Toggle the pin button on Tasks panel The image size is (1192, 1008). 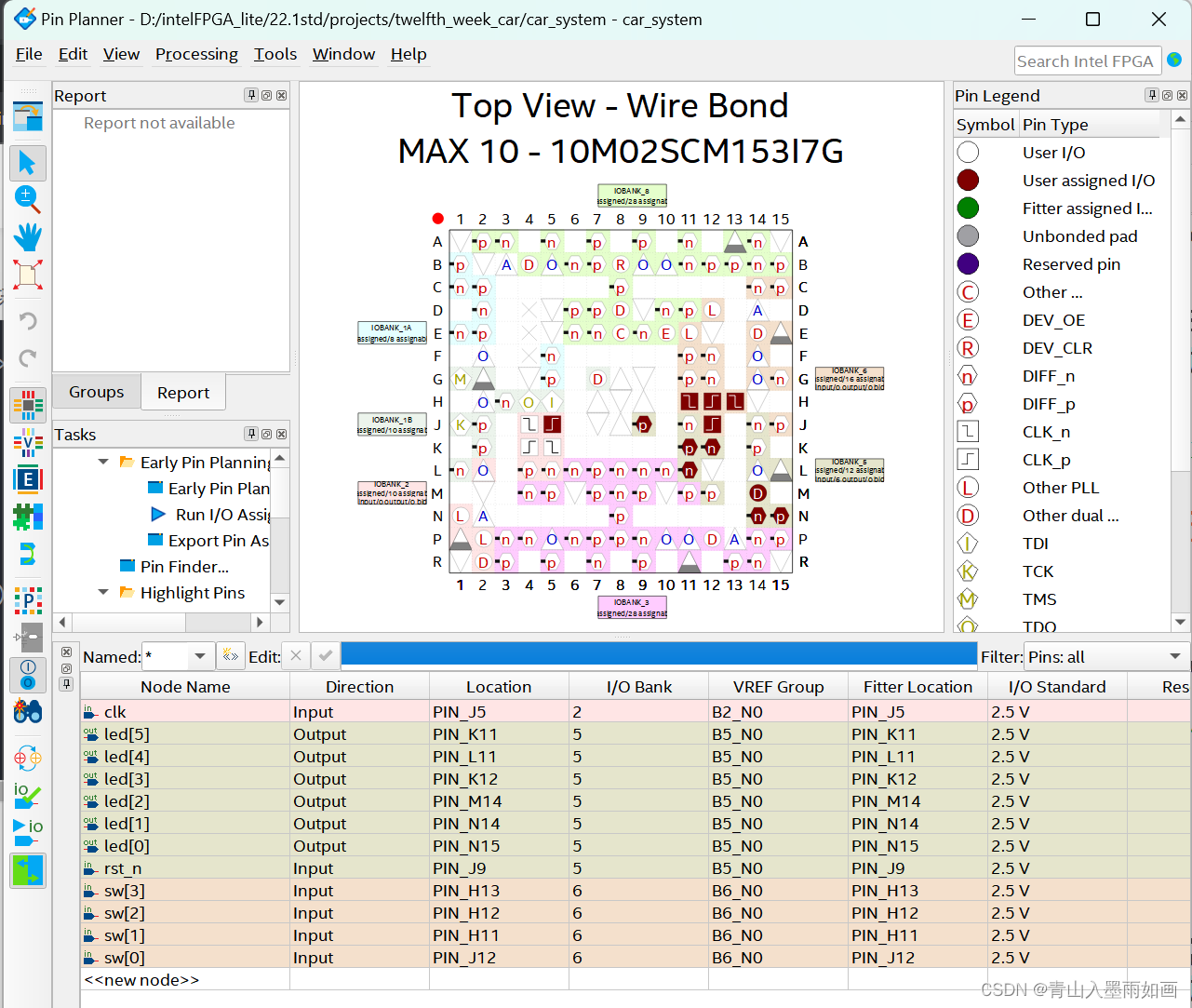pos(251,434)
